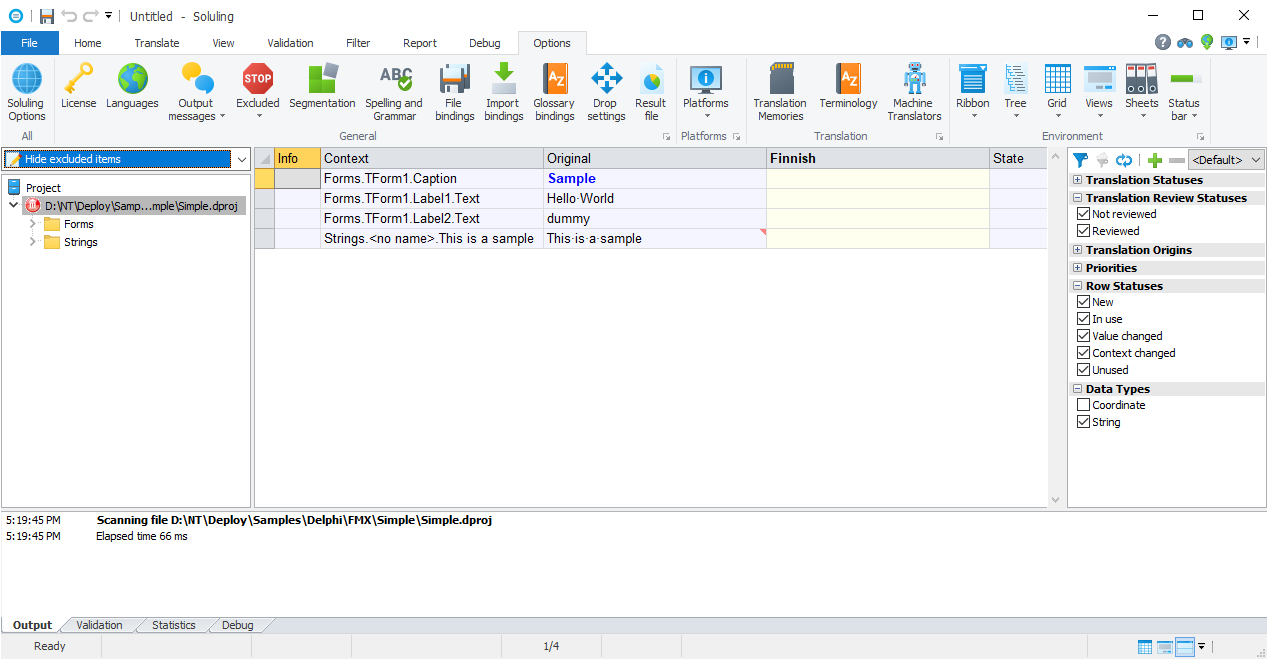Viewport: 1268px width, 660px height.
Task: Open Soluling Options
Action: (x=26, y=92)
